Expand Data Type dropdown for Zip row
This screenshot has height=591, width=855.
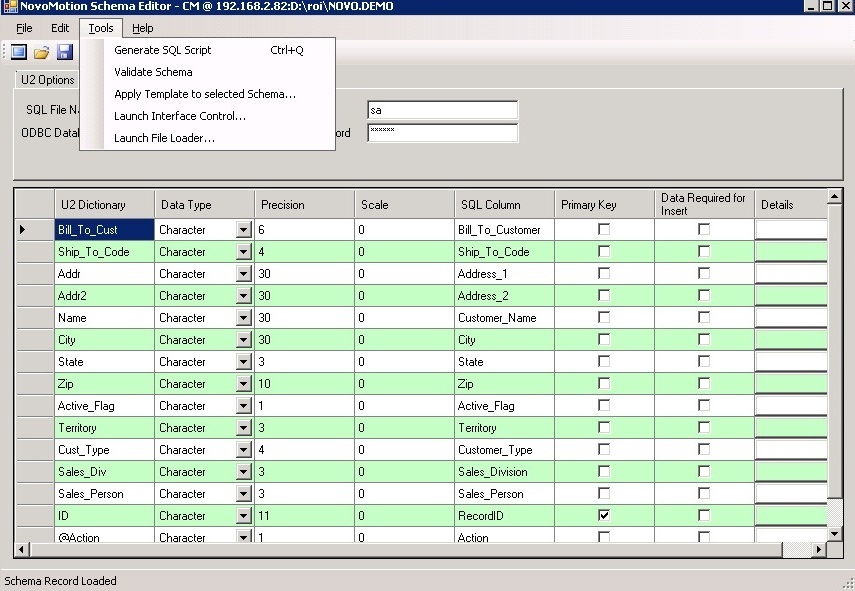(243, 384)
